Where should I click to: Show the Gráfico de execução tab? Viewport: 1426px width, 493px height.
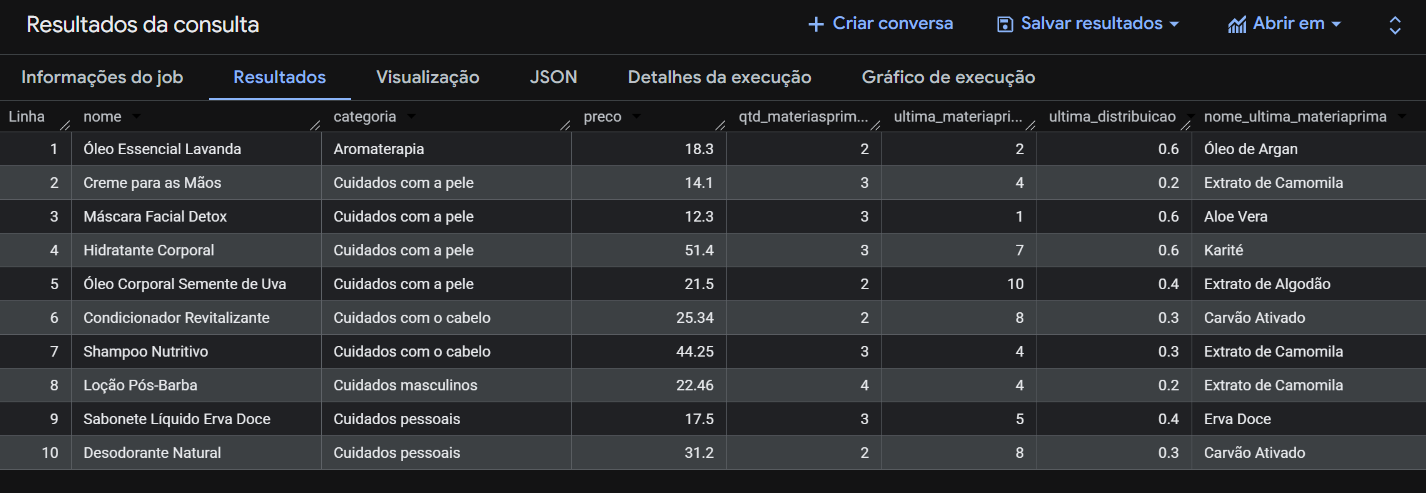tap(947, 77)
